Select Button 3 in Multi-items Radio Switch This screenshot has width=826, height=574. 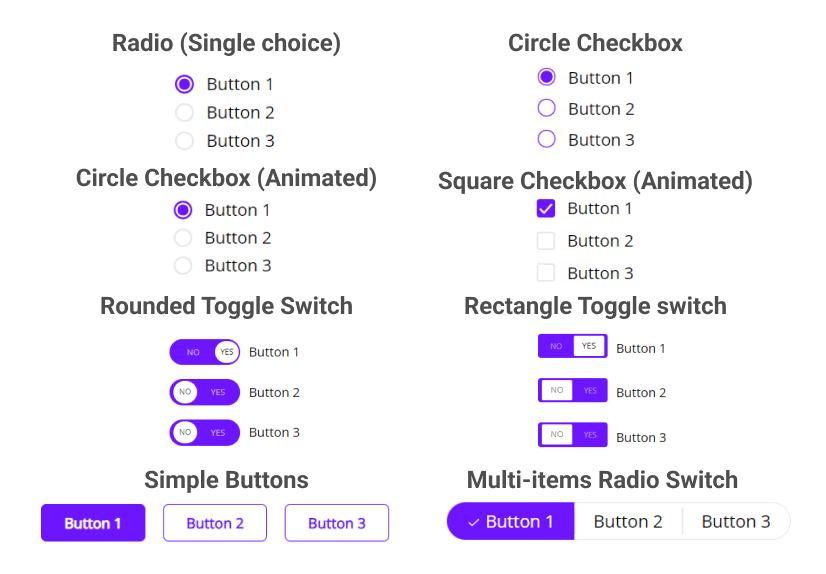tap(736, 521)
